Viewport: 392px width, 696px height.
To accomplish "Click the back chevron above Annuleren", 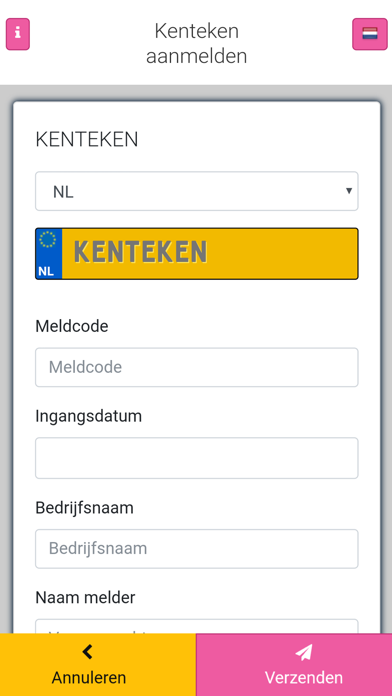I will 87,652.
